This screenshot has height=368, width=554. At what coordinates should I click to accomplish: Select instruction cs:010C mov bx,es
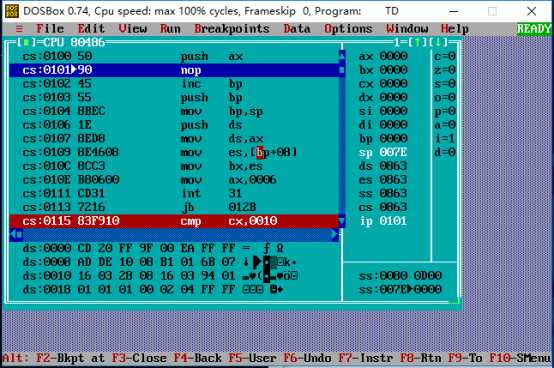click(174, 166)
